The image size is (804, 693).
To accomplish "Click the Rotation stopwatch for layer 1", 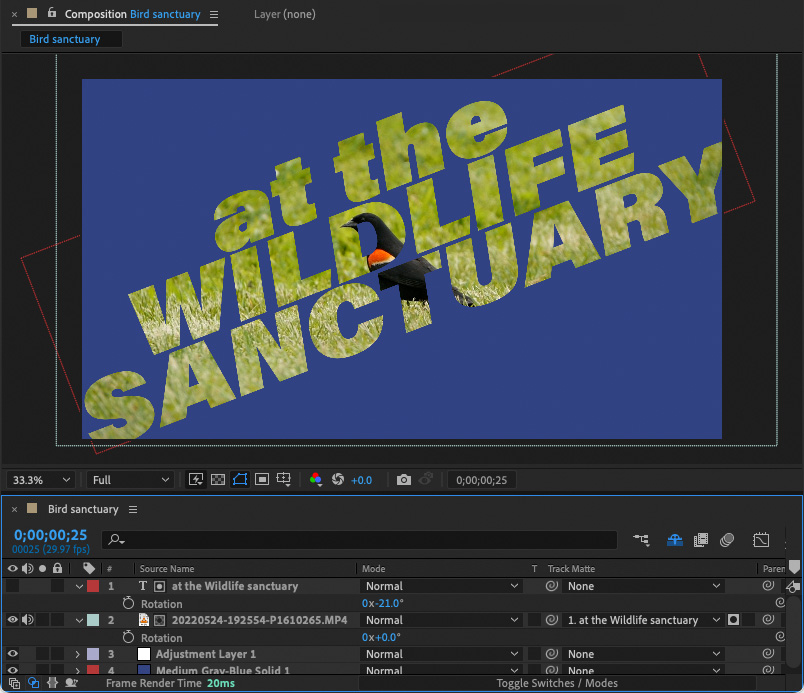I will [x=128, y=603].
